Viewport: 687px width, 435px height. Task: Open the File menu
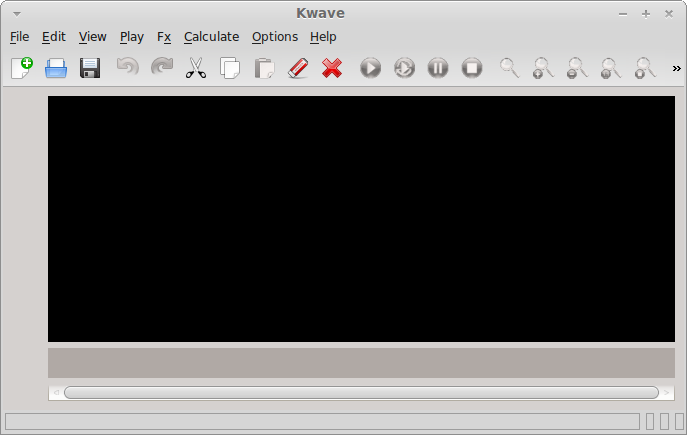[20, 37]
